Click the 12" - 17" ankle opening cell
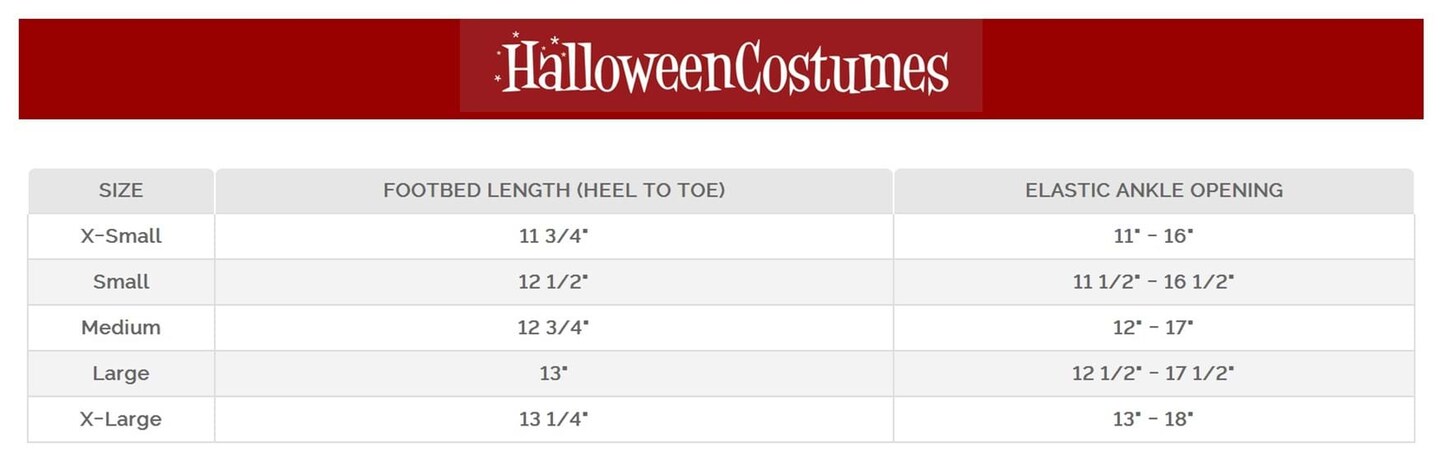 point(1153,328)
